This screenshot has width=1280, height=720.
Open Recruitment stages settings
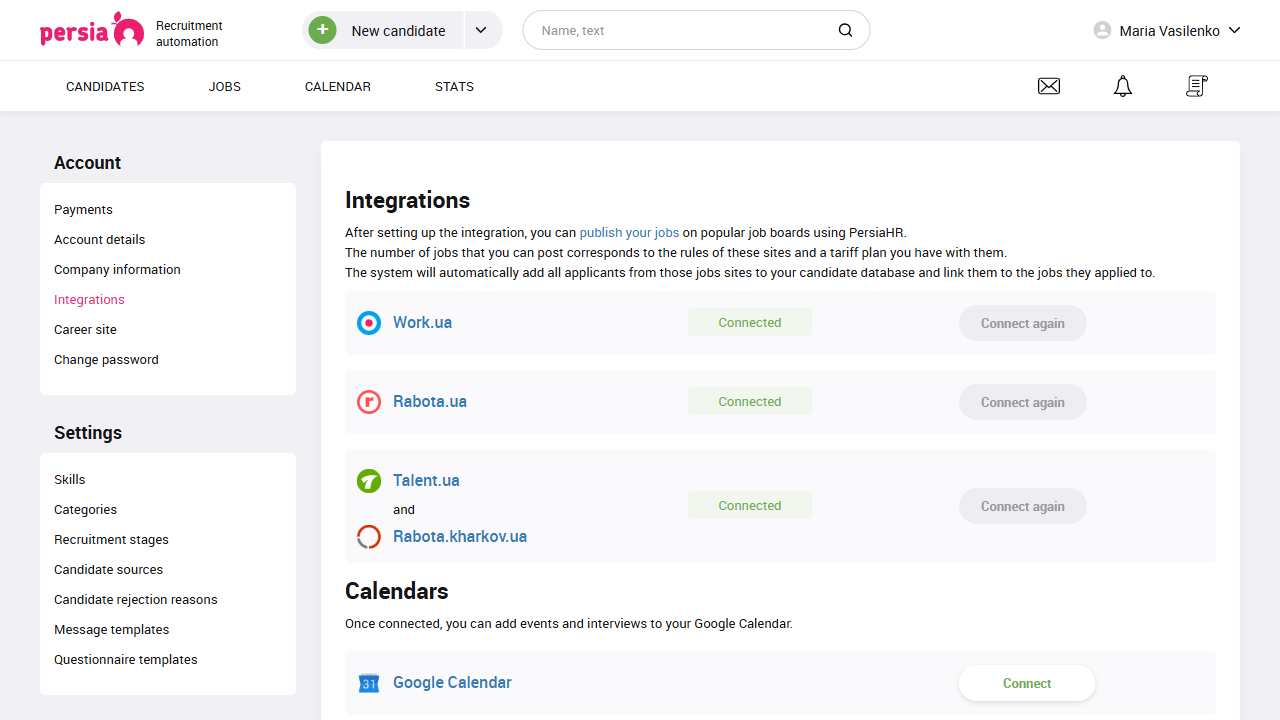coord(111,539)
